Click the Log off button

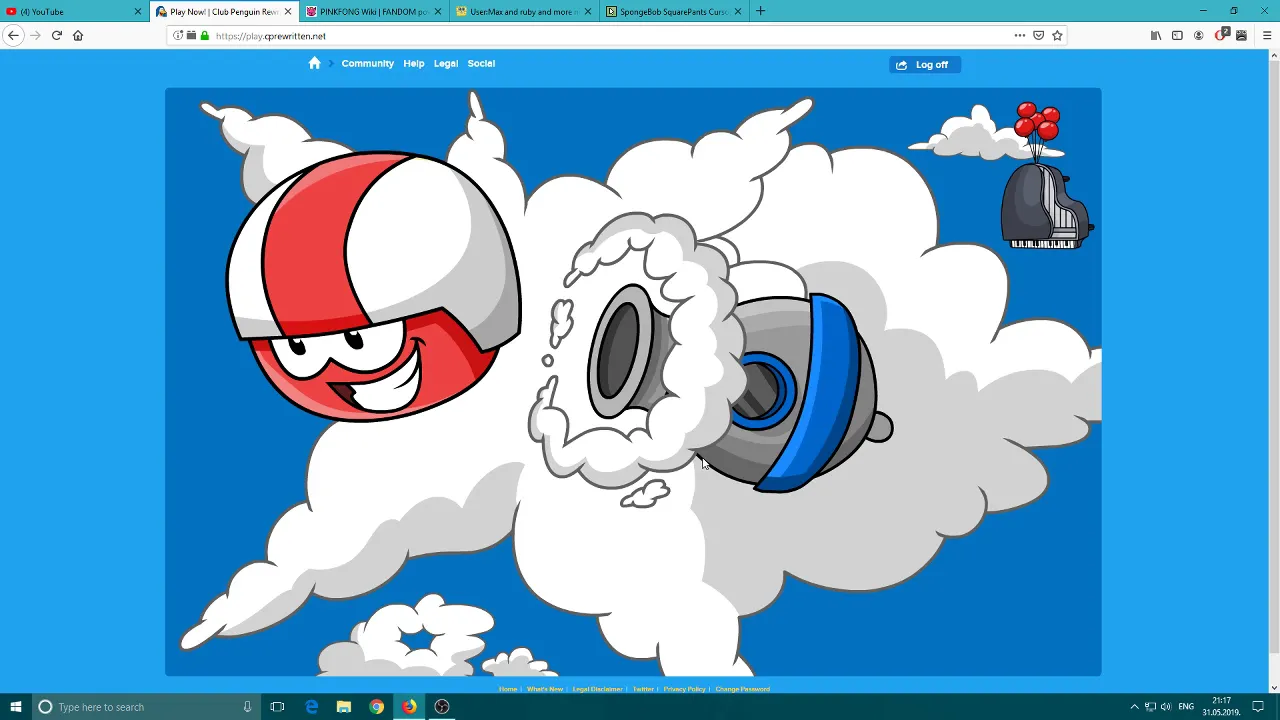(x=925, y=64)
